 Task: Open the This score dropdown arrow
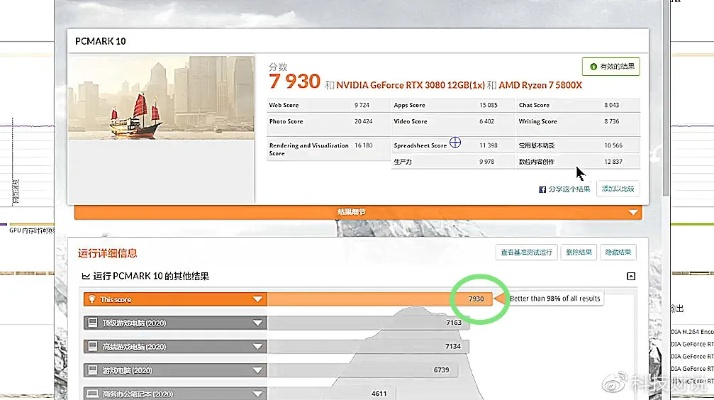tap(258, 299)
